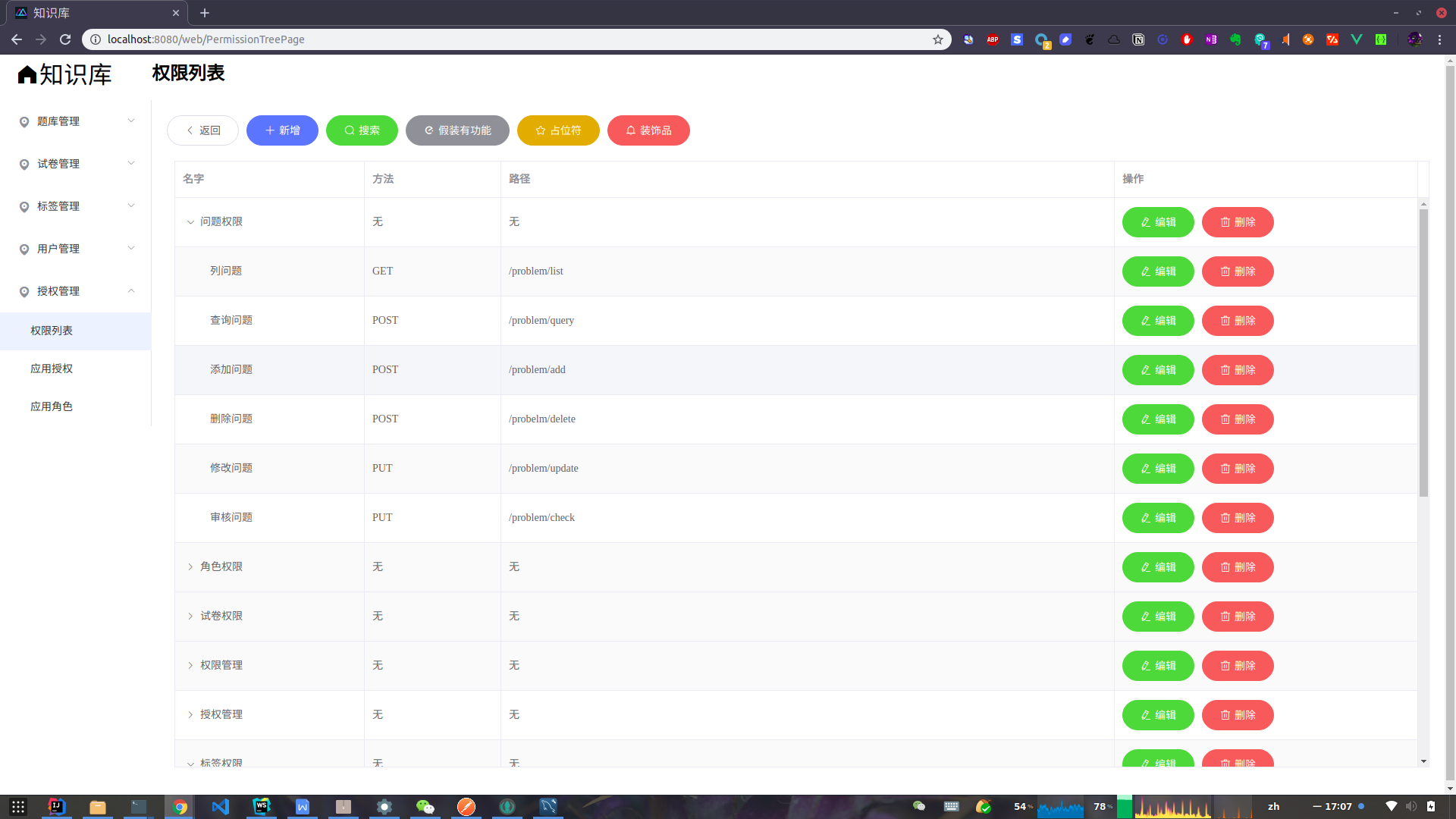Reload the page with the refresh icon
The image size is (1456, 819).
coord(65,39)
